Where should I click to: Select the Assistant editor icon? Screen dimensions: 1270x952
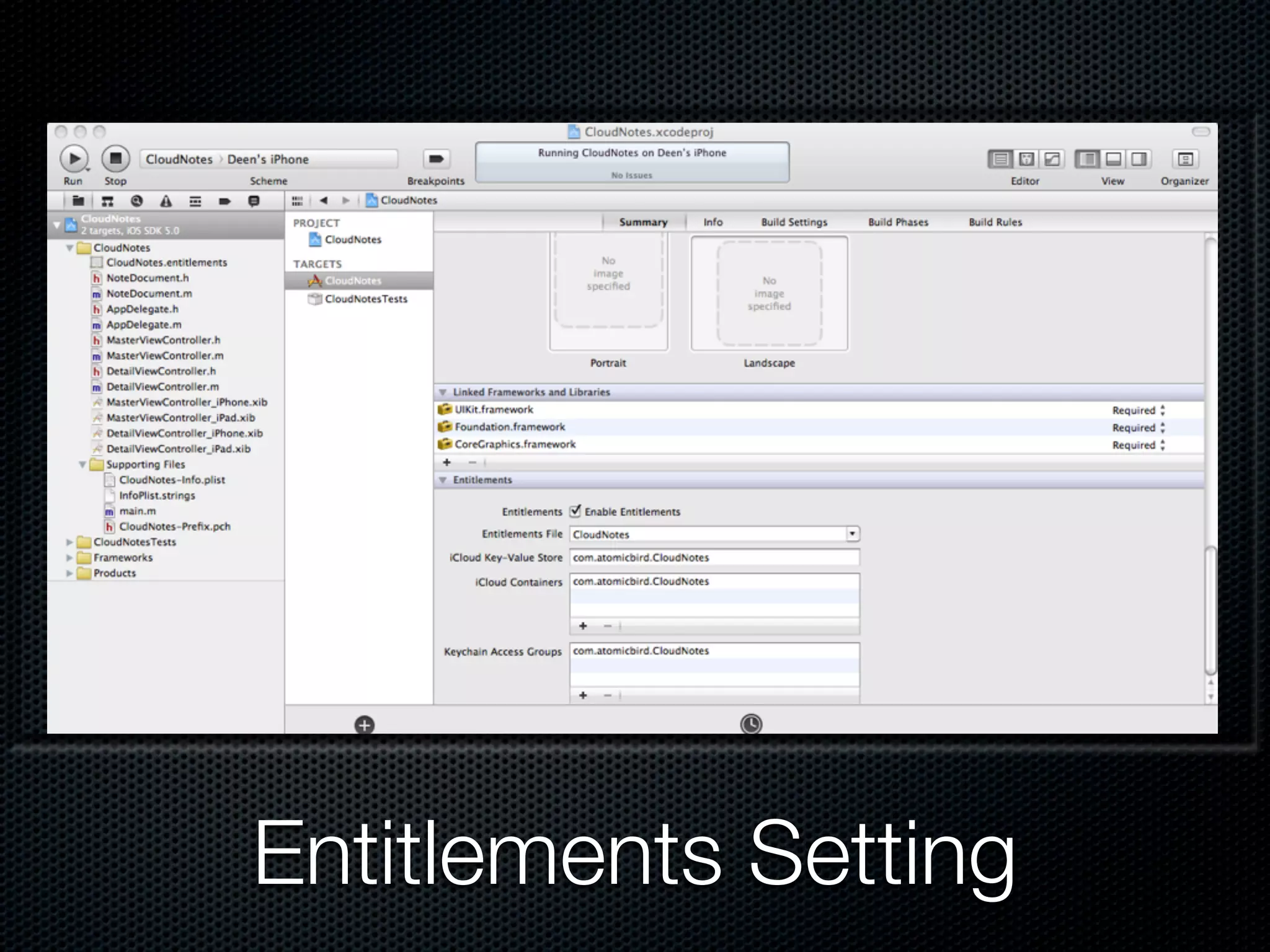coord(1026,159)
